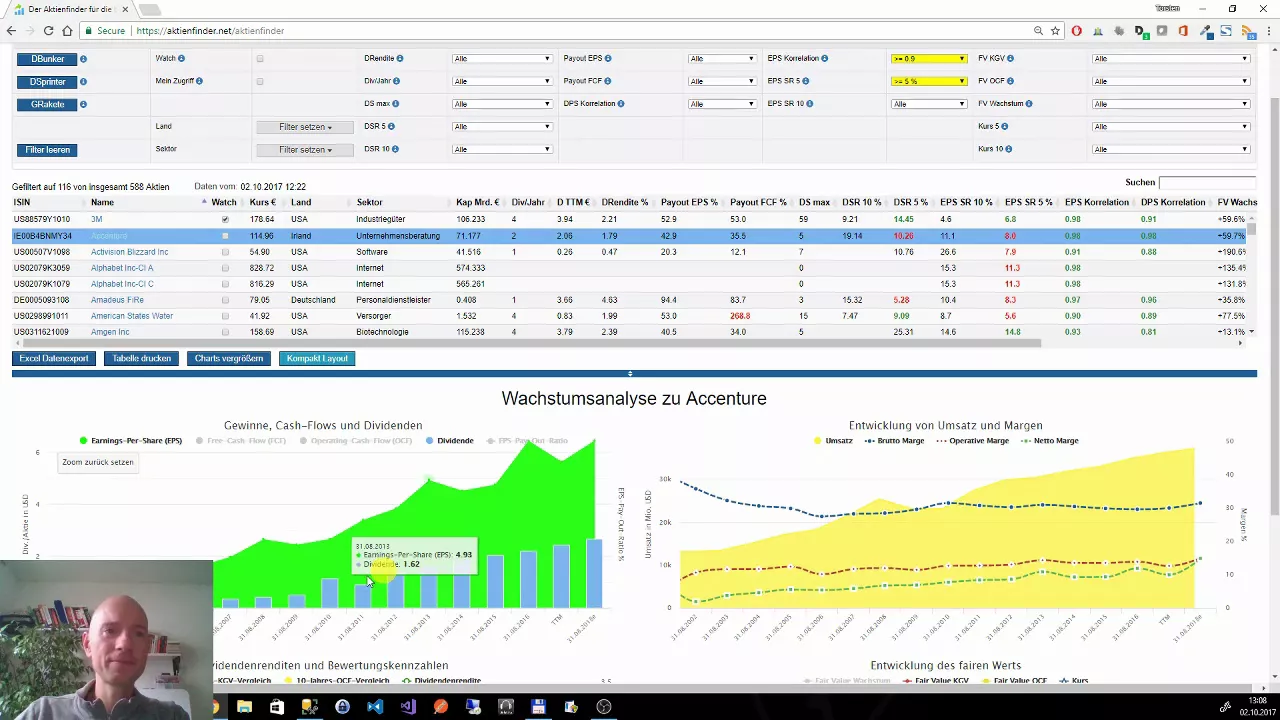
Task: Show info icon next to FV OCF
Action: click(1012, 81)
